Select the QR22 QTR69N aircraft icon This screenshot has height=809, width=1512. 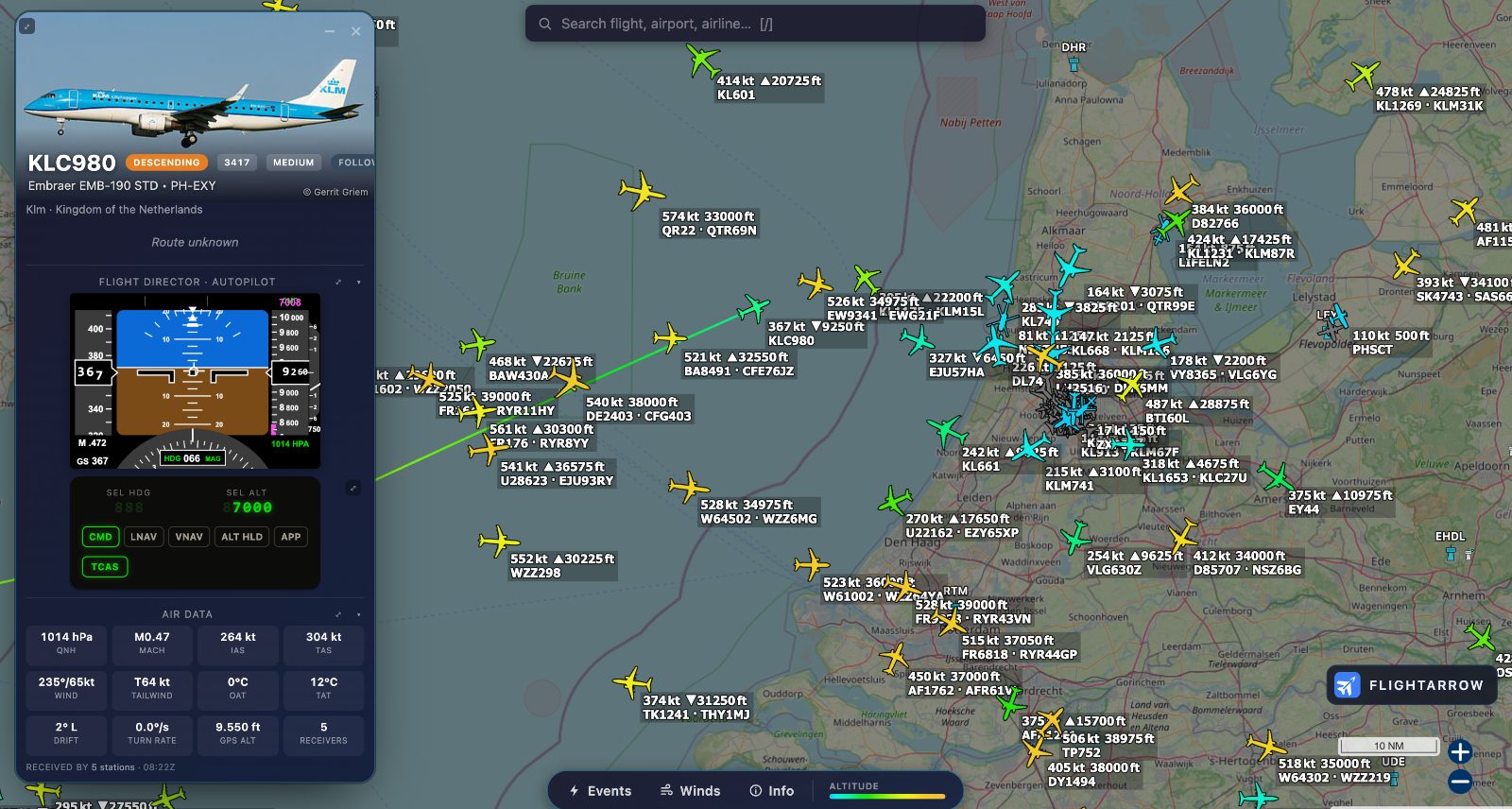(x=642, y=191)
